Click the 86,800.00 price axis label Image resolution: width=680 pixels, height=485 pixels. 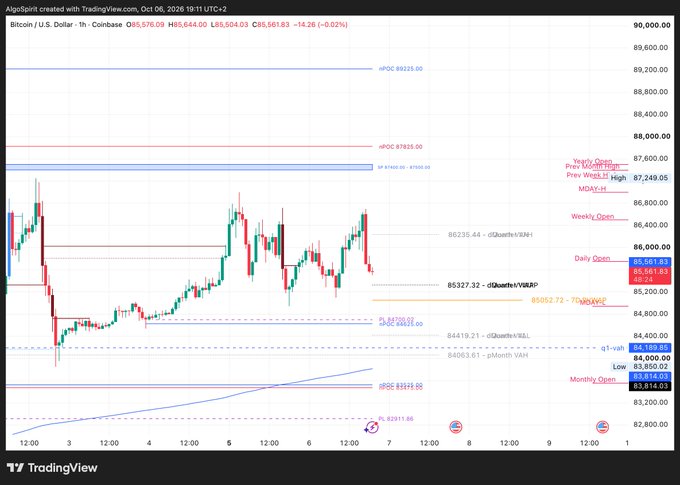pyautogui.click(x=652, y=203)
